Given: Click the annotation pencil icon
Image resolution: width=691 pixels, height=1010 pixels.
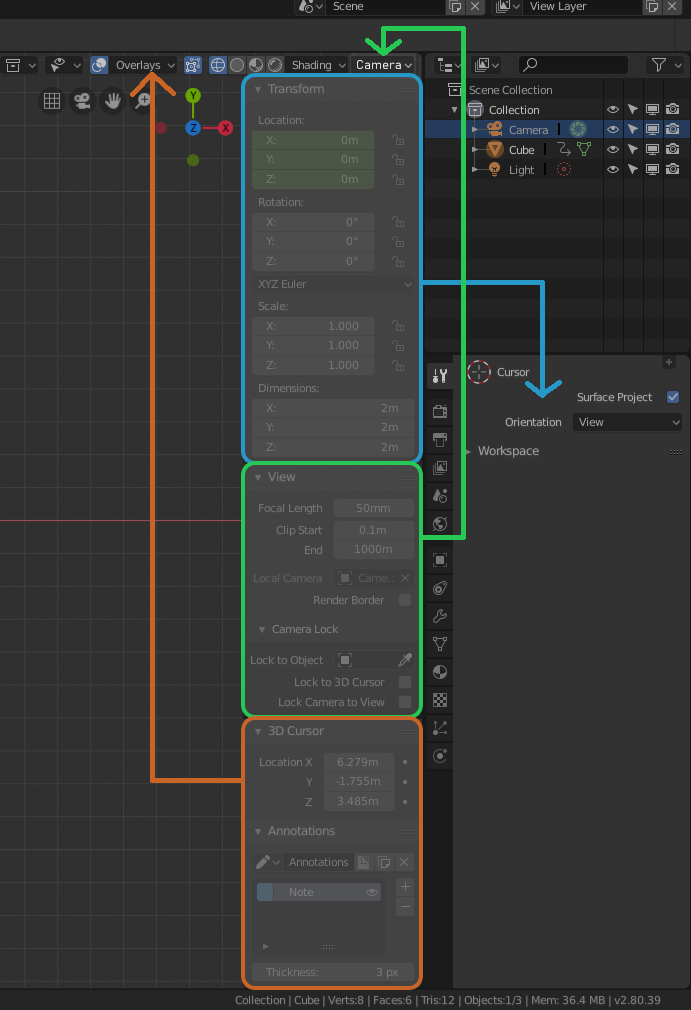Looking at the screenshot, I should [x=263, y=862].
